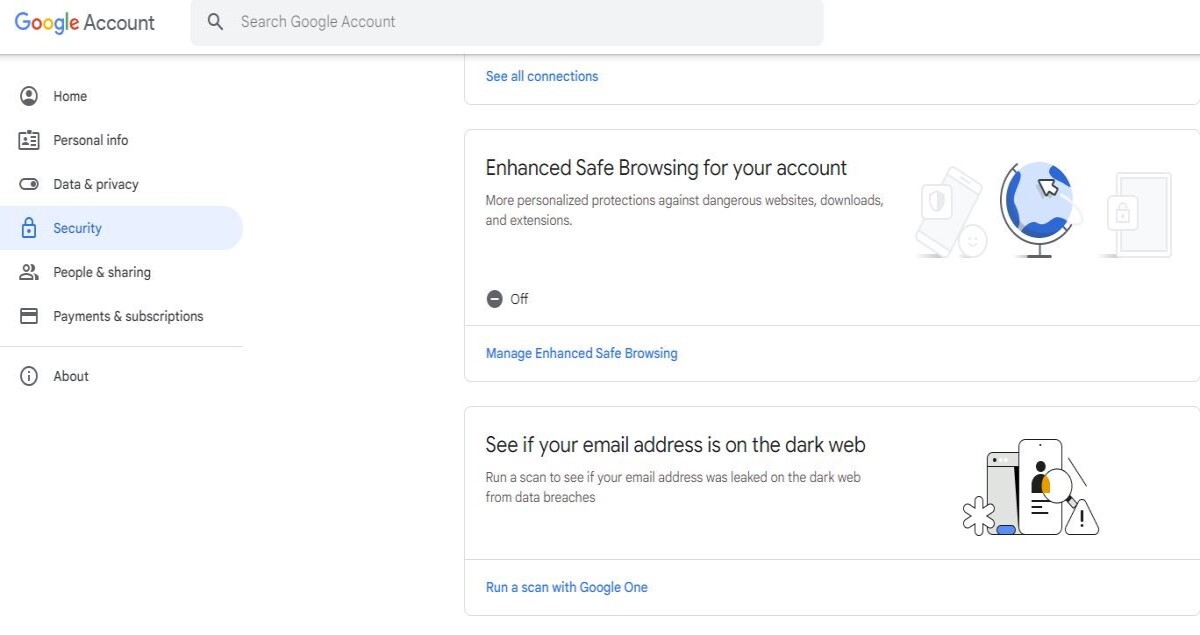Image resolution: width=1200 pixels, height=635 pixels.
Task: Click the Security padlock icon
Action: click(29, 228)
